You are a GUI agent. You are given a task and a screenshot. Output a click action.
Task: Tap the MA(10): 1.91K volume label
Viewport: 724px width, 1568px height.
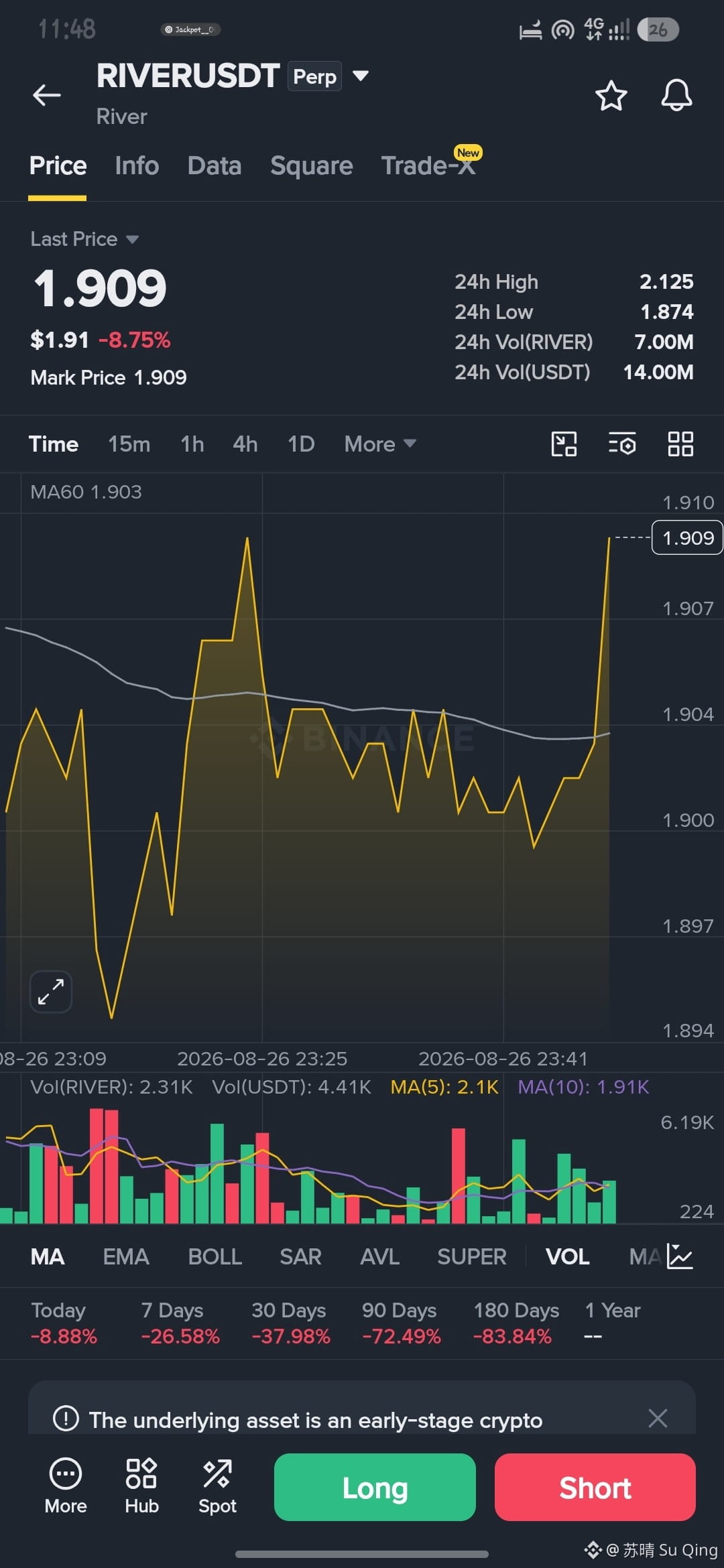pyautogui.click(x=583, y=1087)
